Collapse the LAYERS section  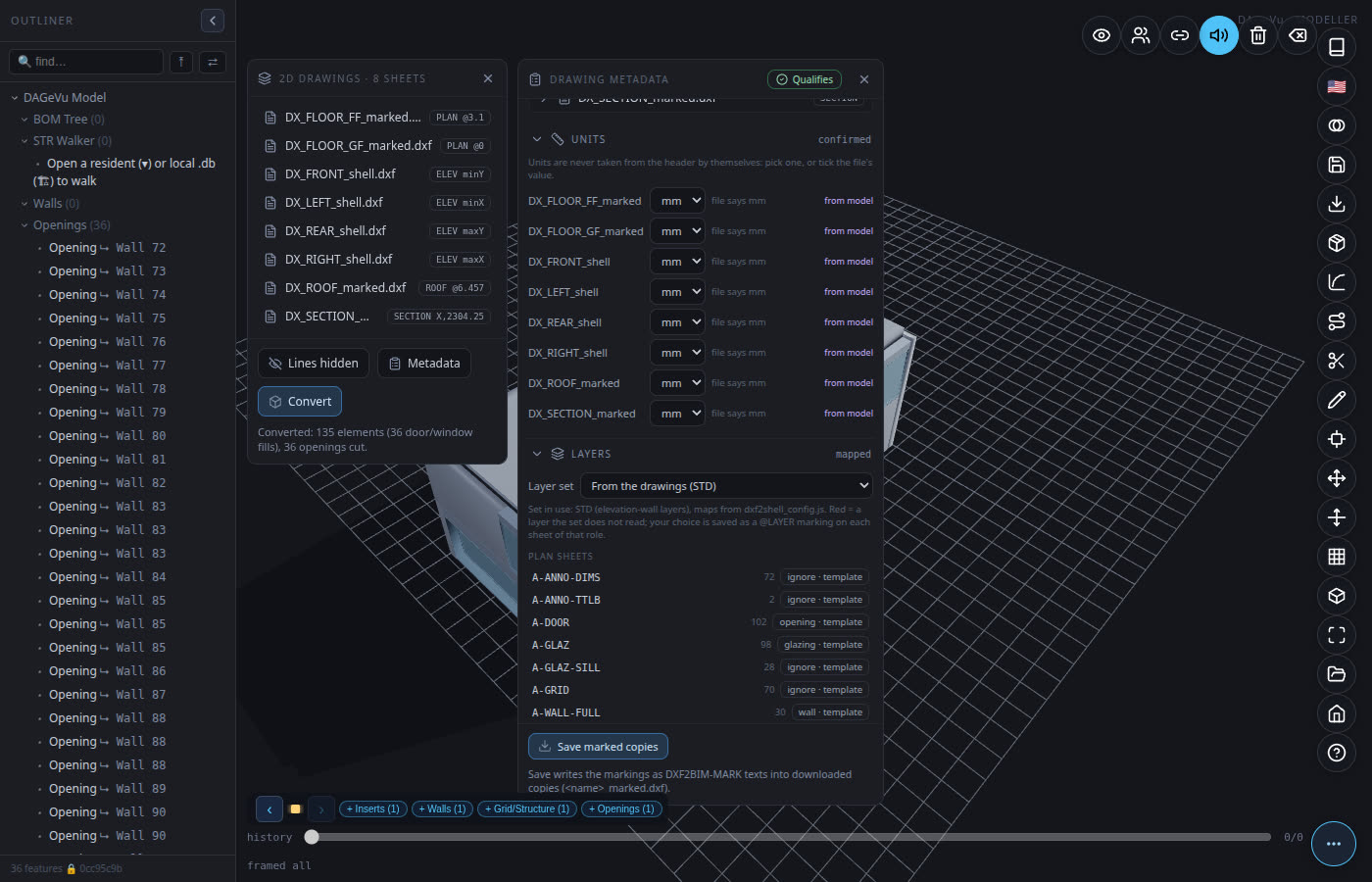(537, 454)
